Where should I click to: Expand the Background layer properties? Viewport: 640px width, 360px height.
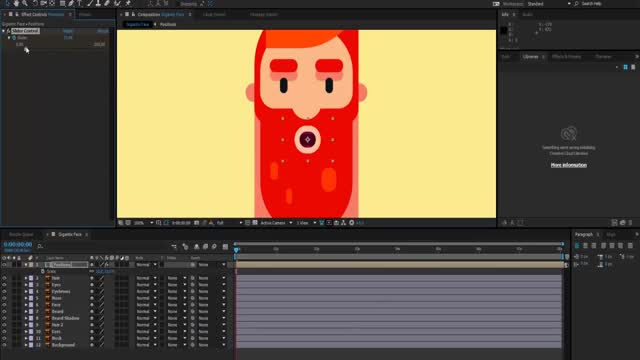pos(26,345)
